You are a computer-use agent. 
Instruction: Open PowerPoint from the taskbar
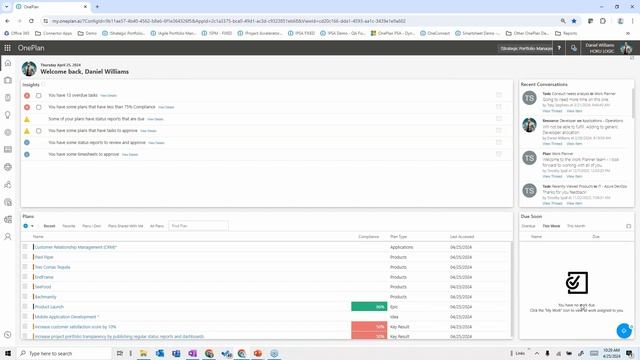258,353
